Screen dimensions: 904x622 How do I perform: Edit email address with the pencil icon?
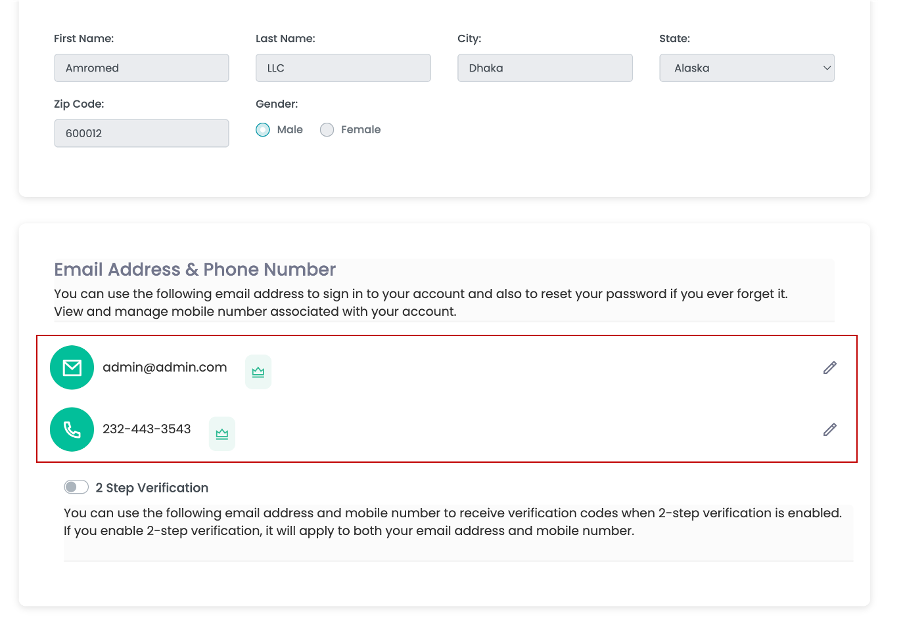coord(830,367)
